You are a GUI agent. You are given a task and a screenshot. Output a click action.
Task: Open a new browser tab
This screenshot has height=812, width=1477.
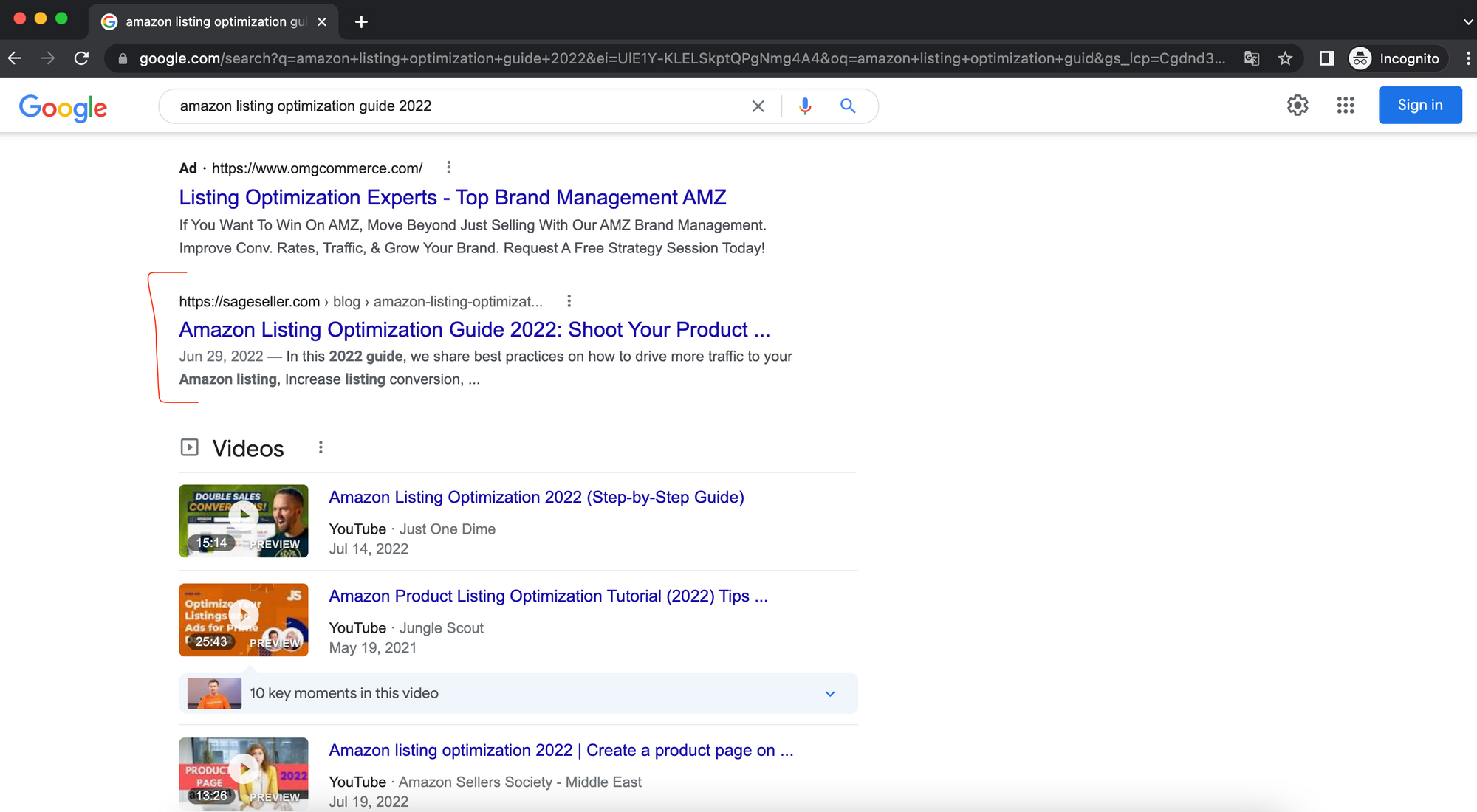[361, 21]
